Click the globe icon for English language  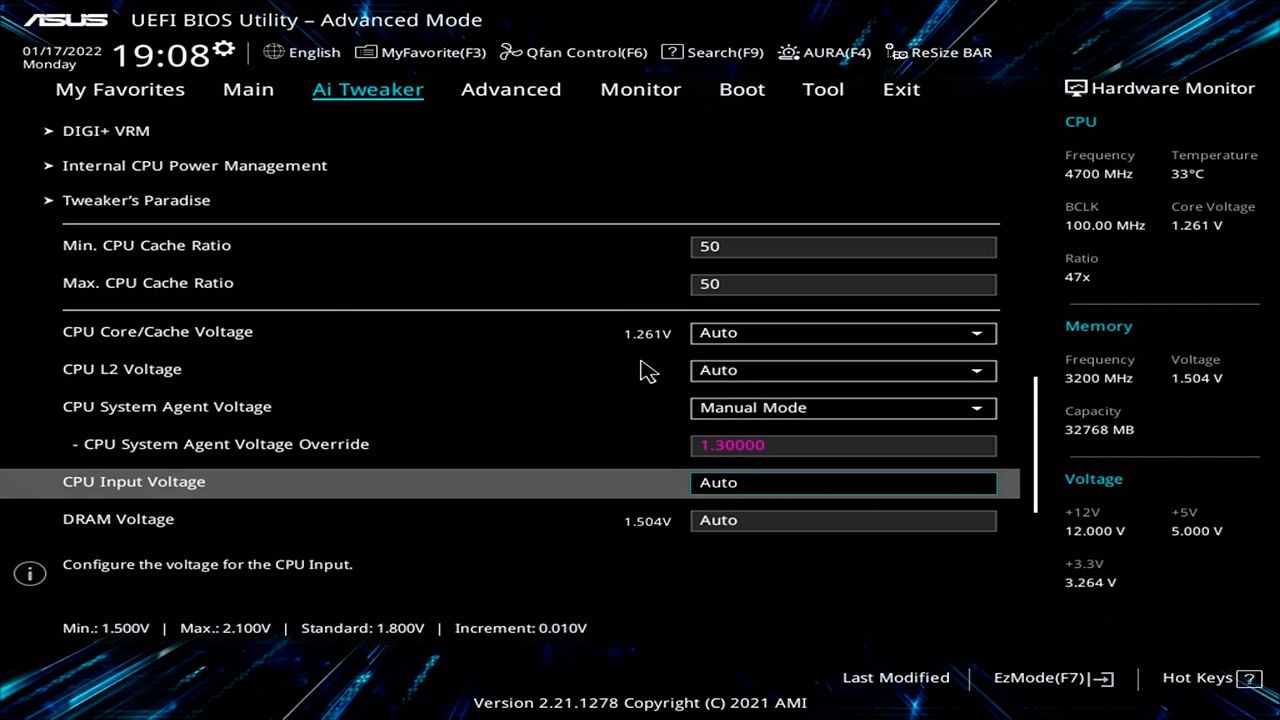(273, 52)
